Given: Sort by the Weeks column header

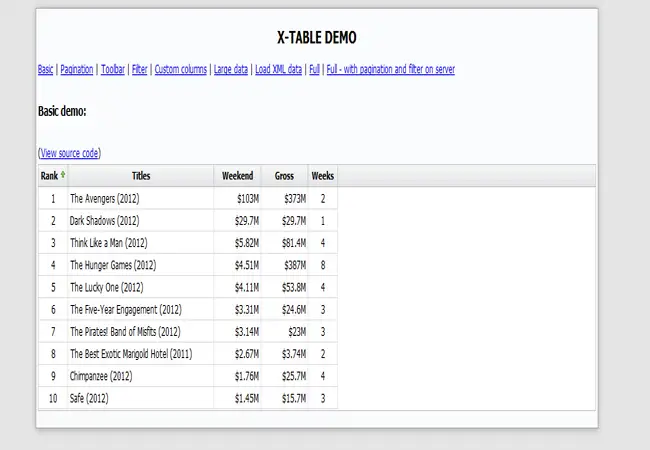Looking at the screenshot, I should coord(323,176).
